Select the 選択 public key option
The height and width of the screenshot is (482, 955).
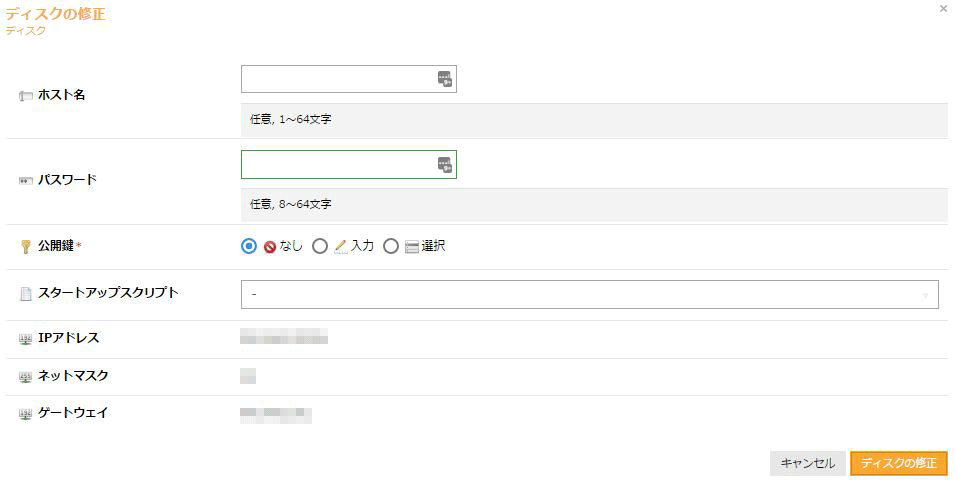click(391, 246)
